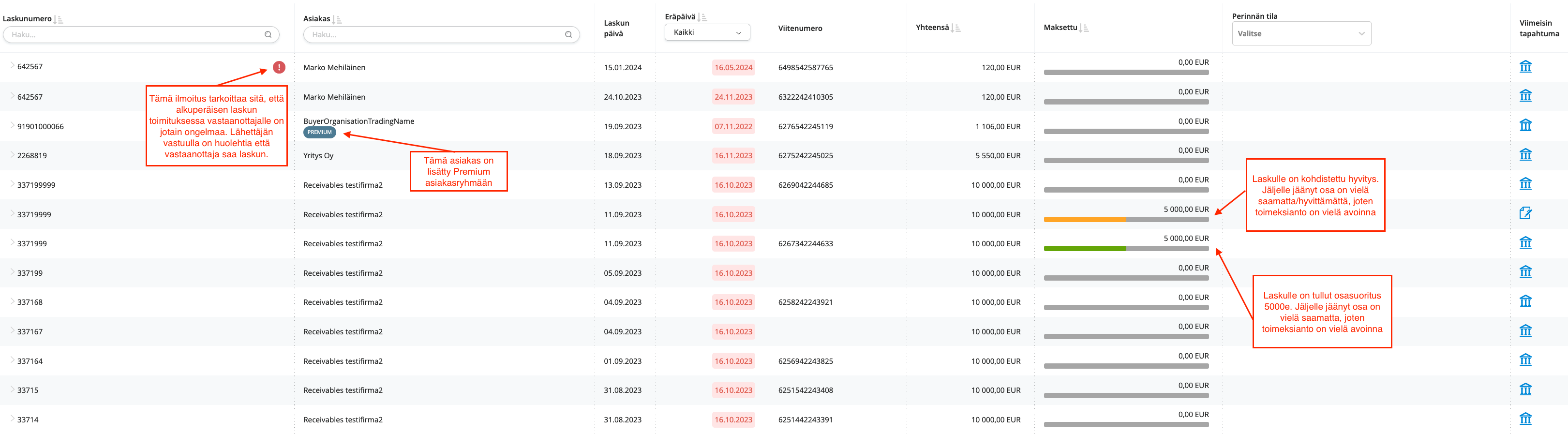The width and height of the screenshot is (1568, 434).
Task: Click the bank icon for invoice 33714
Action: pos(1525,419)
